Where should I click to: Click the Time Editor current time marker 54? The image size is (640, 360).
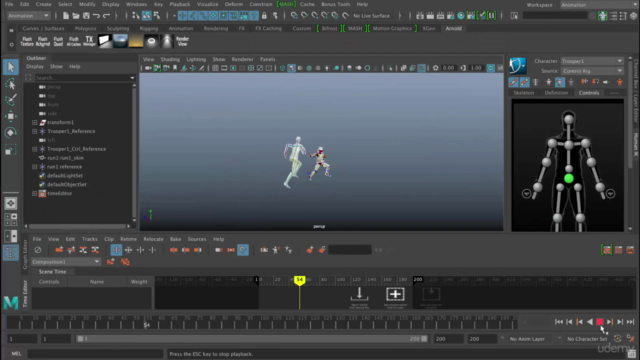coord(300,280)
